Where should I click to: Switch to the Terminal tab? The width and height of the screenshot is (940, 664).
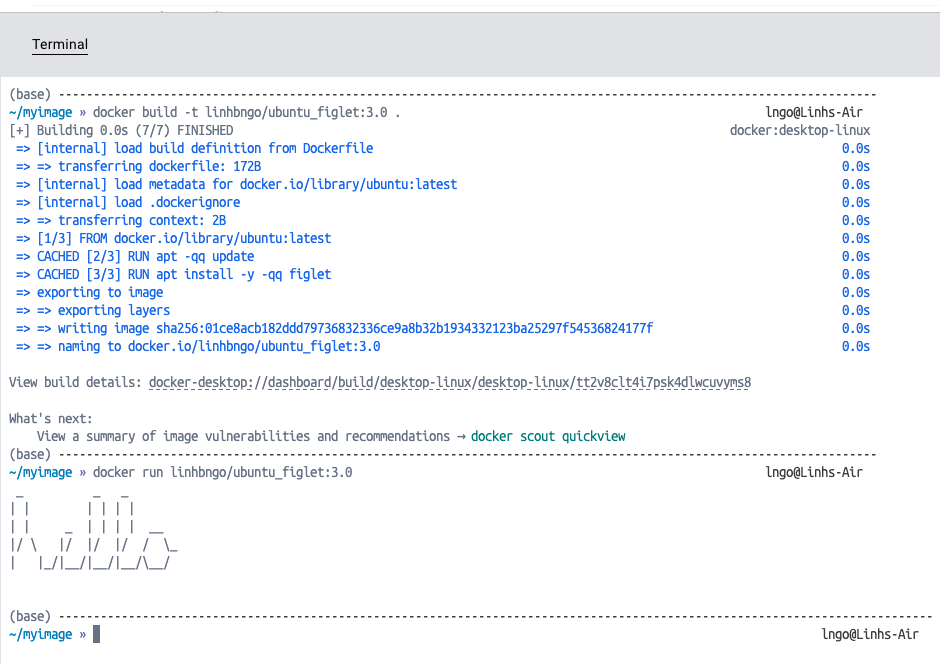[x=60, y=45]
